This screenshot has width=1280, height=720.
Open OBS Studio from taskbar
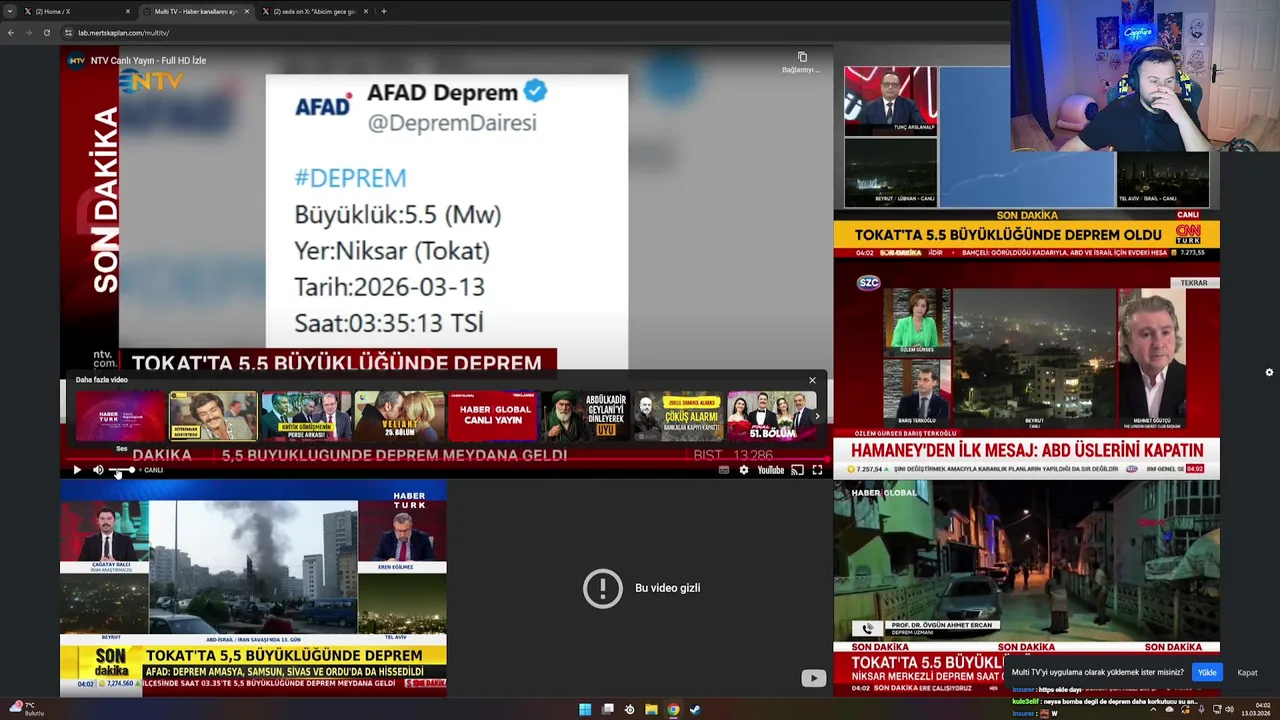(x=629, y=710)
